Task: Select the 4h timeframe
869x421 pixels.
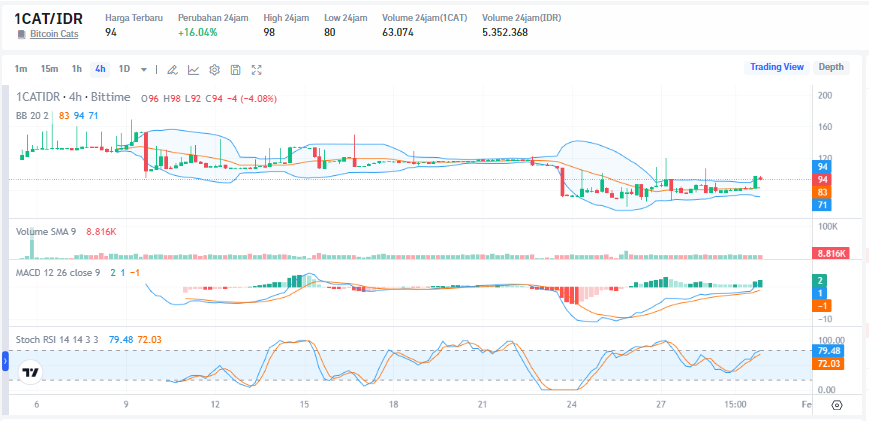Action: pos(100,69)
